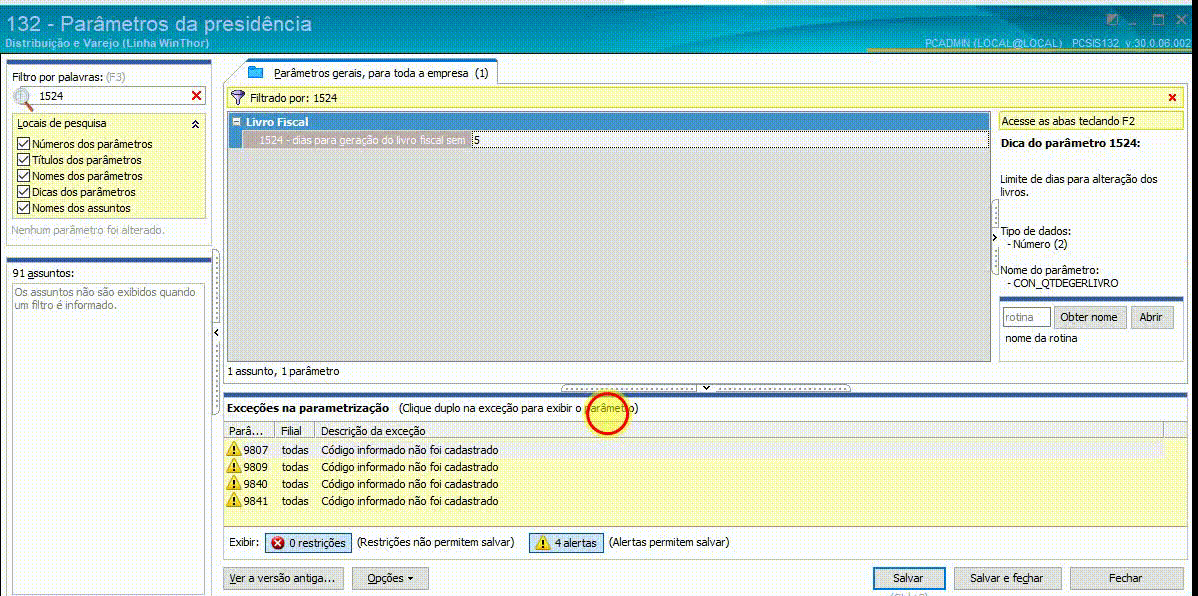Click the 'Salvar' button
Viewport: 1198px width, 596px height.
[x=908, y=578]
